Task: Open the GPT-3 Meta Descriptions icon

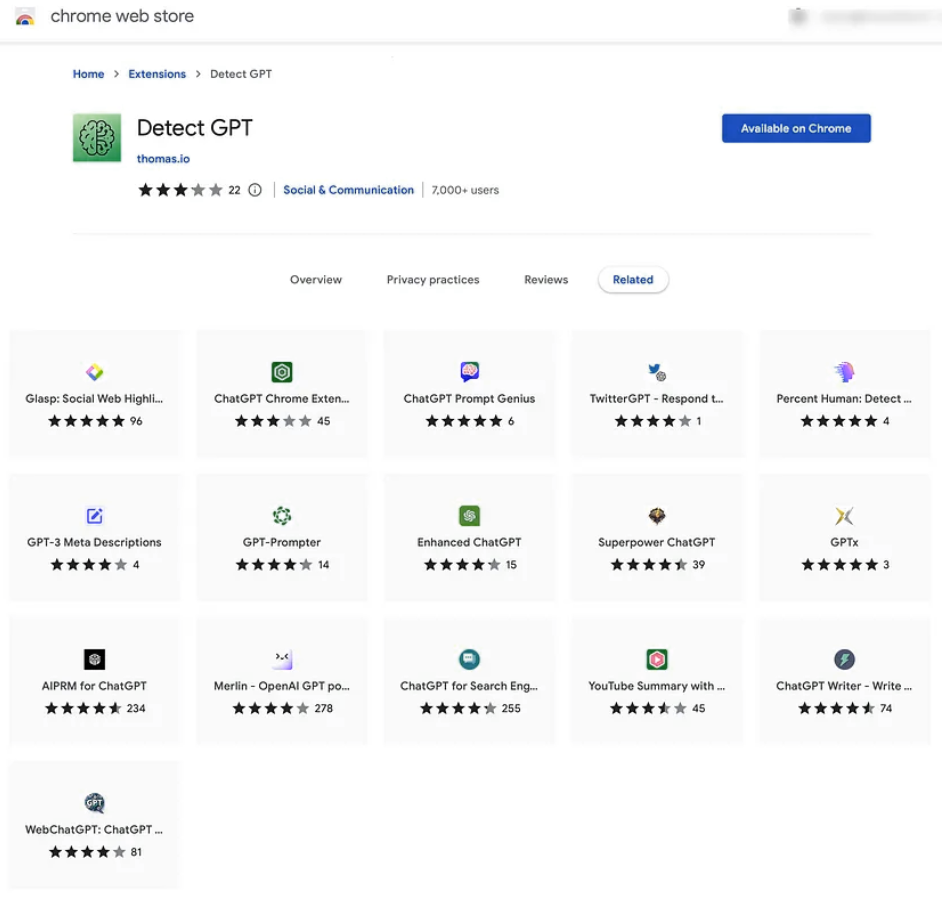Action: (x=94, y=515)
